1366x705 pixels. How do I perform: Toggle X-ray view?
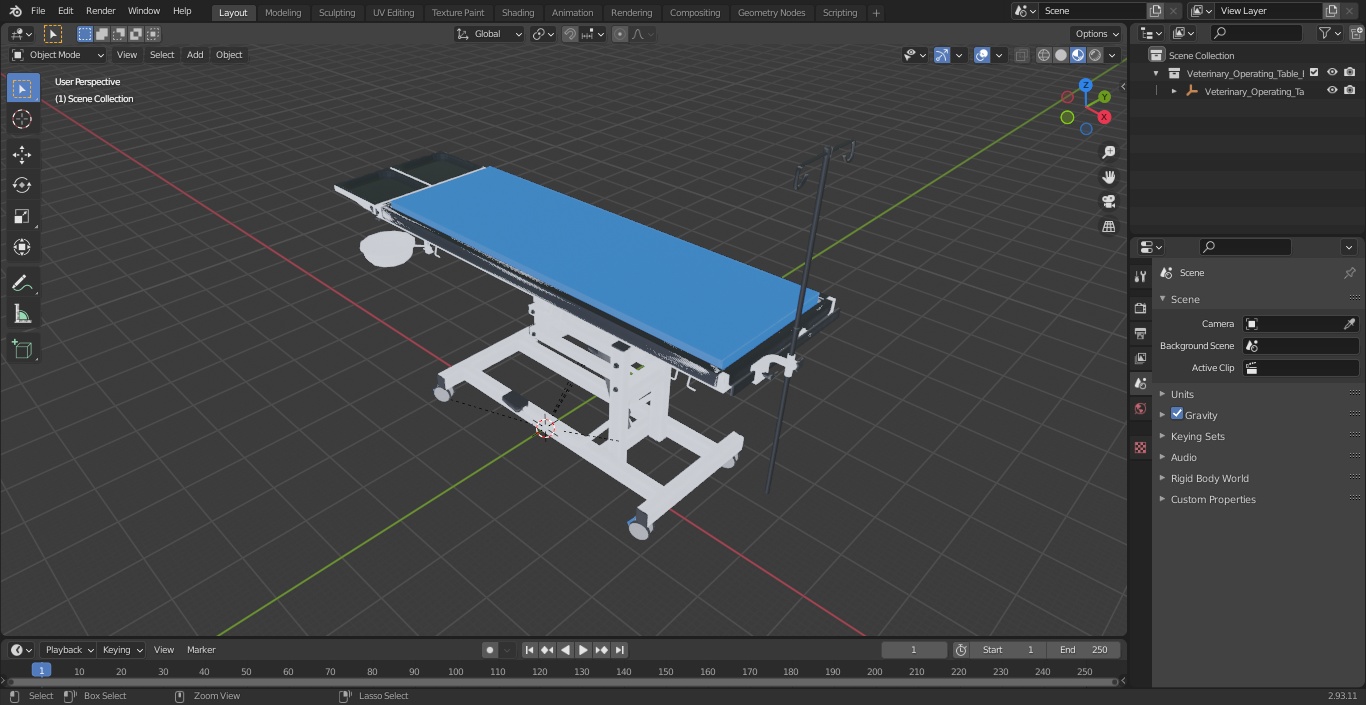(1021, 55)
